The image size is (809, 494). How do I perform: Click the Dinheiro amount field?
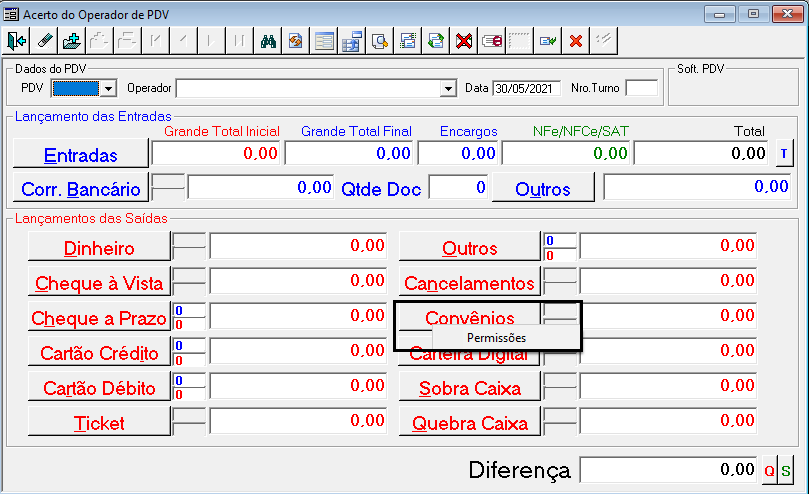point(298,246)
